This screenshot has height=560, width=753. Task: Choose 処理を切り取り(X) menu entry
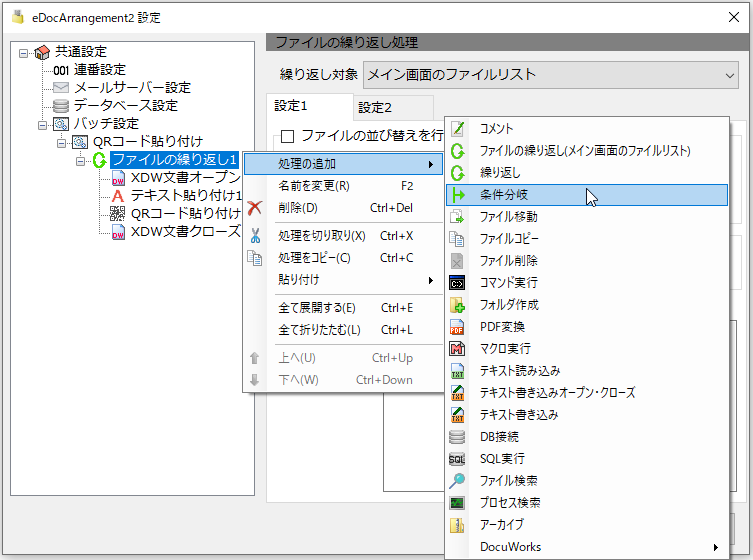coord(344,236)
